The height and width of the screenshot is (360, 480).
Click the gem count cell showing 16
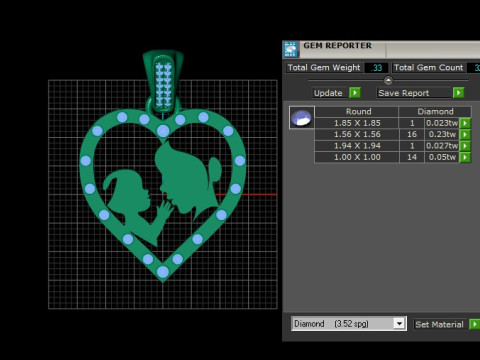tap(412, 134)
